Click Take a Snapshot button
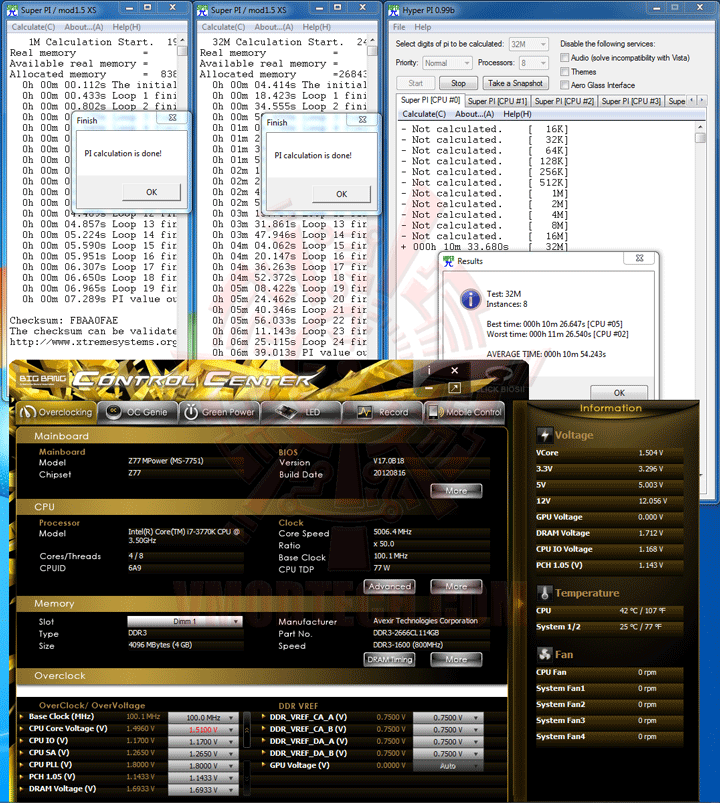The height and width of the screenshot is (803, 720). click(x=515, y=83)
